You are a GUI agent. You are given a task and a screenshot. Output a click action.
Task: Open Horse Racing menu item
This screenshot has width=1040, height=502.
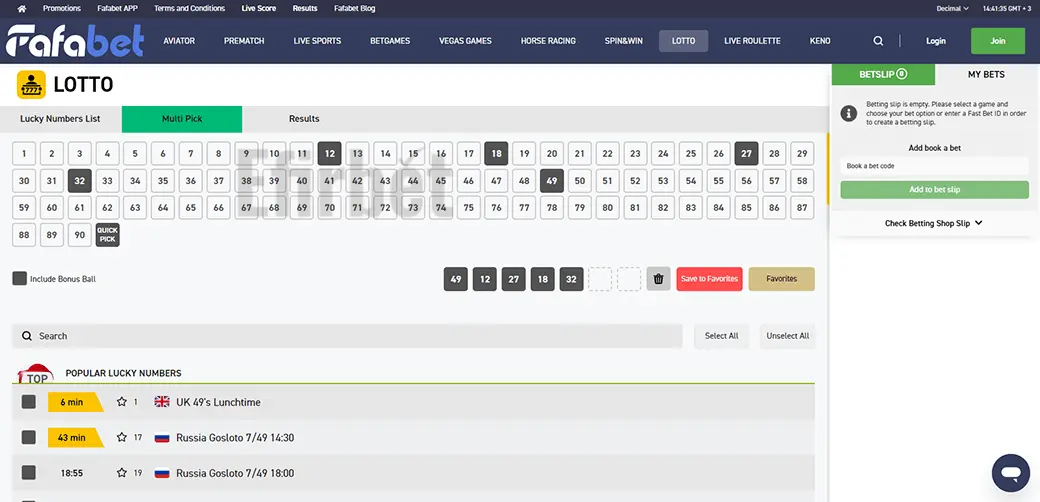pos(548,41)
